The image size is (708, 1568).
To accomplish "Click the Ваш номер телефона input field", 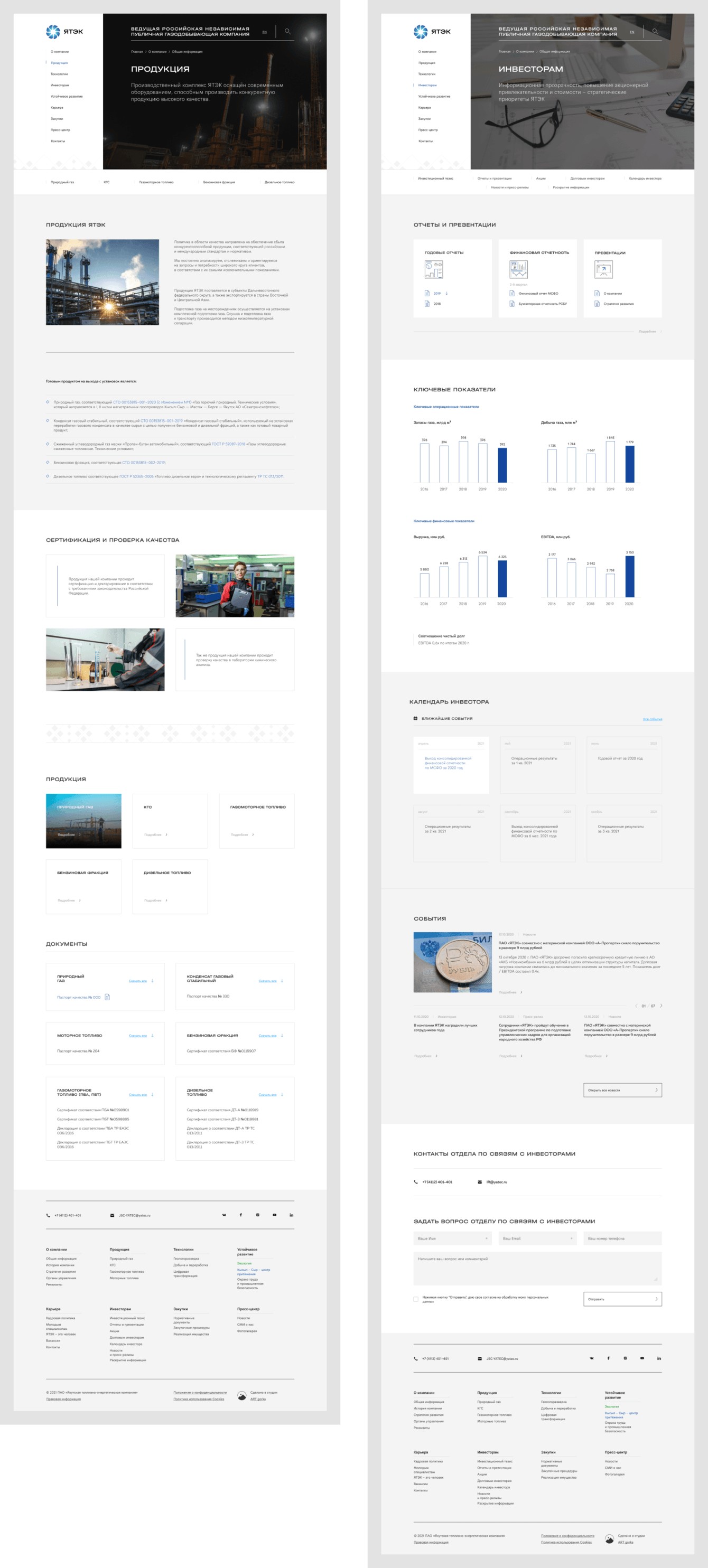I will [x=622, y=1238].
